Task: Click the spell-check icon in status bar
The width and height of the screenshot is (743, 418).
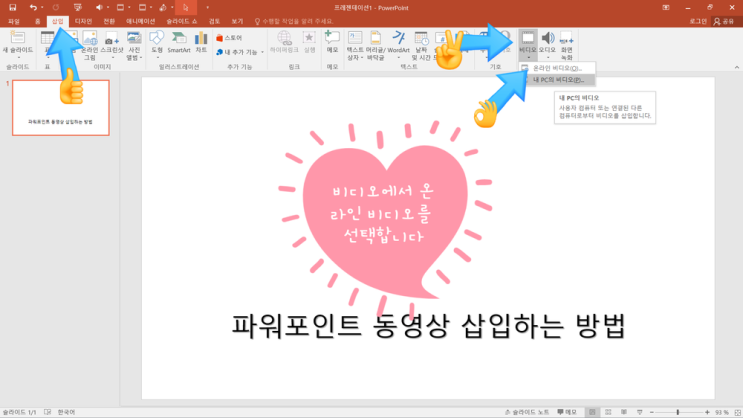Action: click(x=47, y=412)
